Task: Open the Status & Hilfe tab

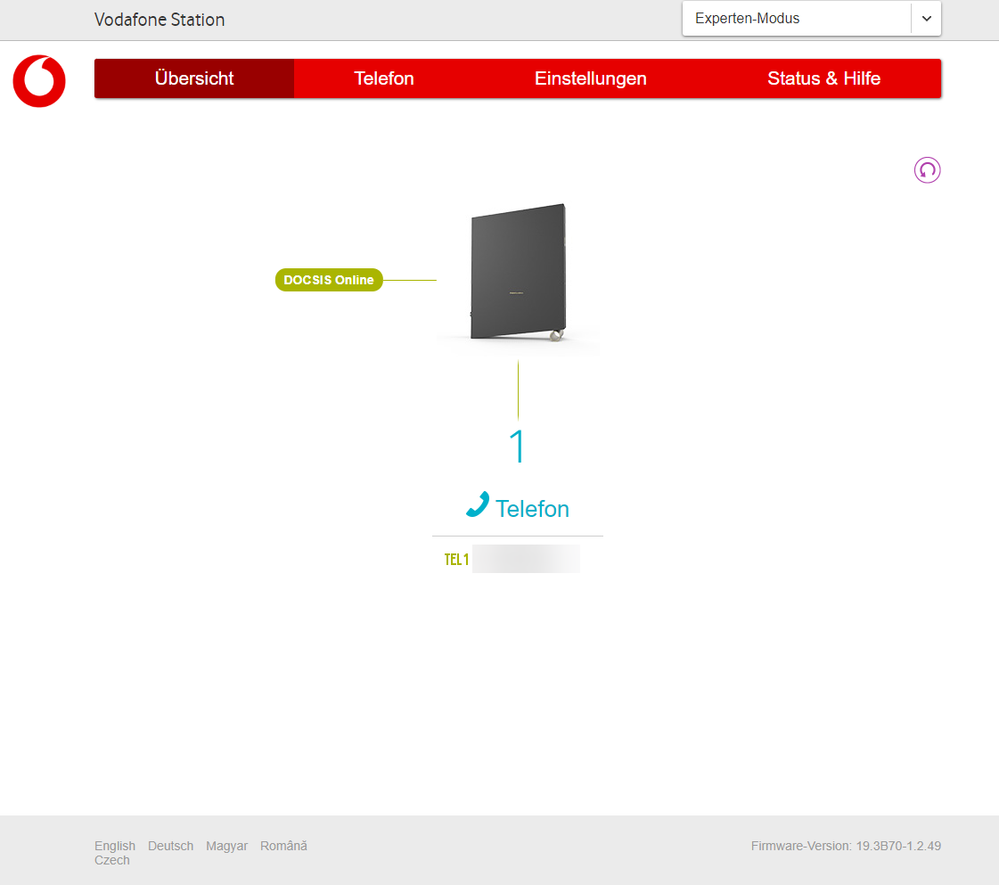Action: pyautogui.click(x=824, y=78)
